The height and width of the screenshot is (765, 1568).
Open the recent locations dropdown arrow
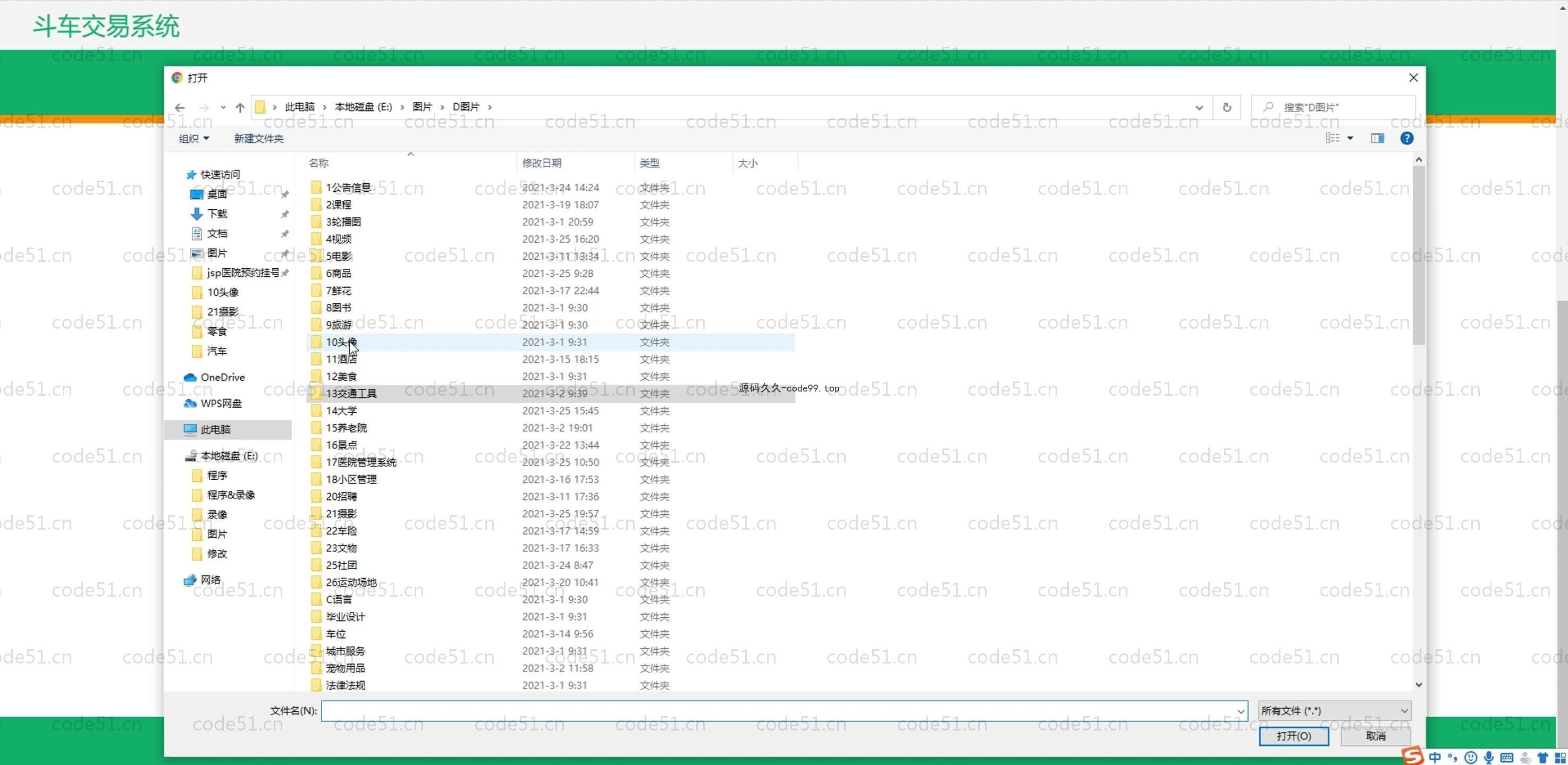pyautogui.click(x=223, y=108)
